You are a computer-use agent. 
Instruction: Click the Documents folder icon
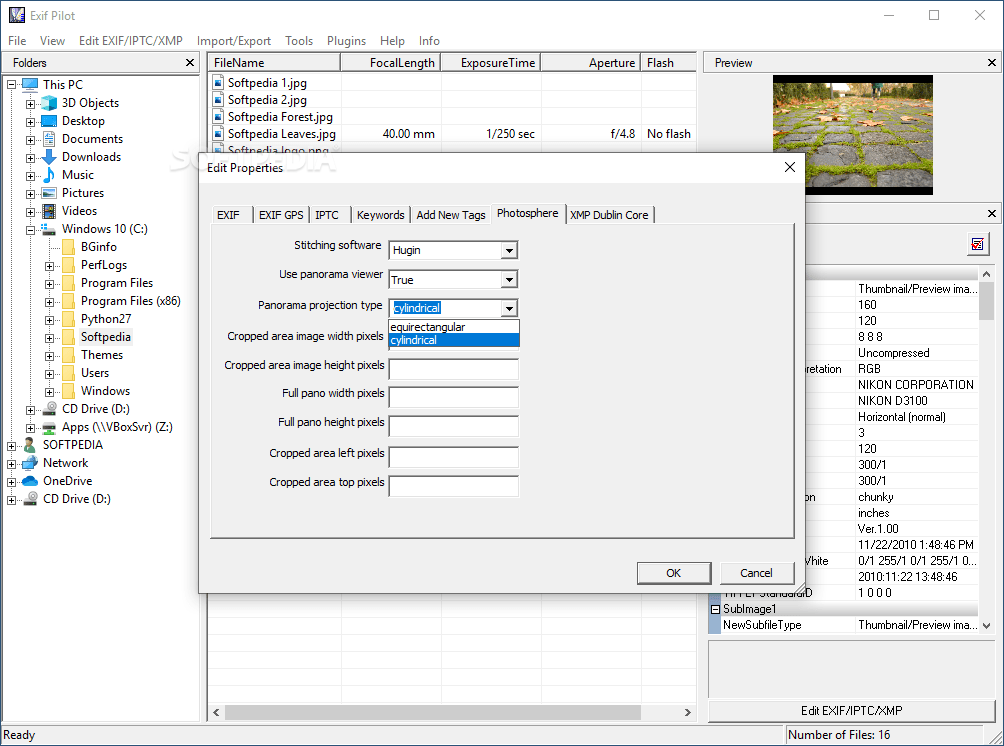[x=49, y=139]
